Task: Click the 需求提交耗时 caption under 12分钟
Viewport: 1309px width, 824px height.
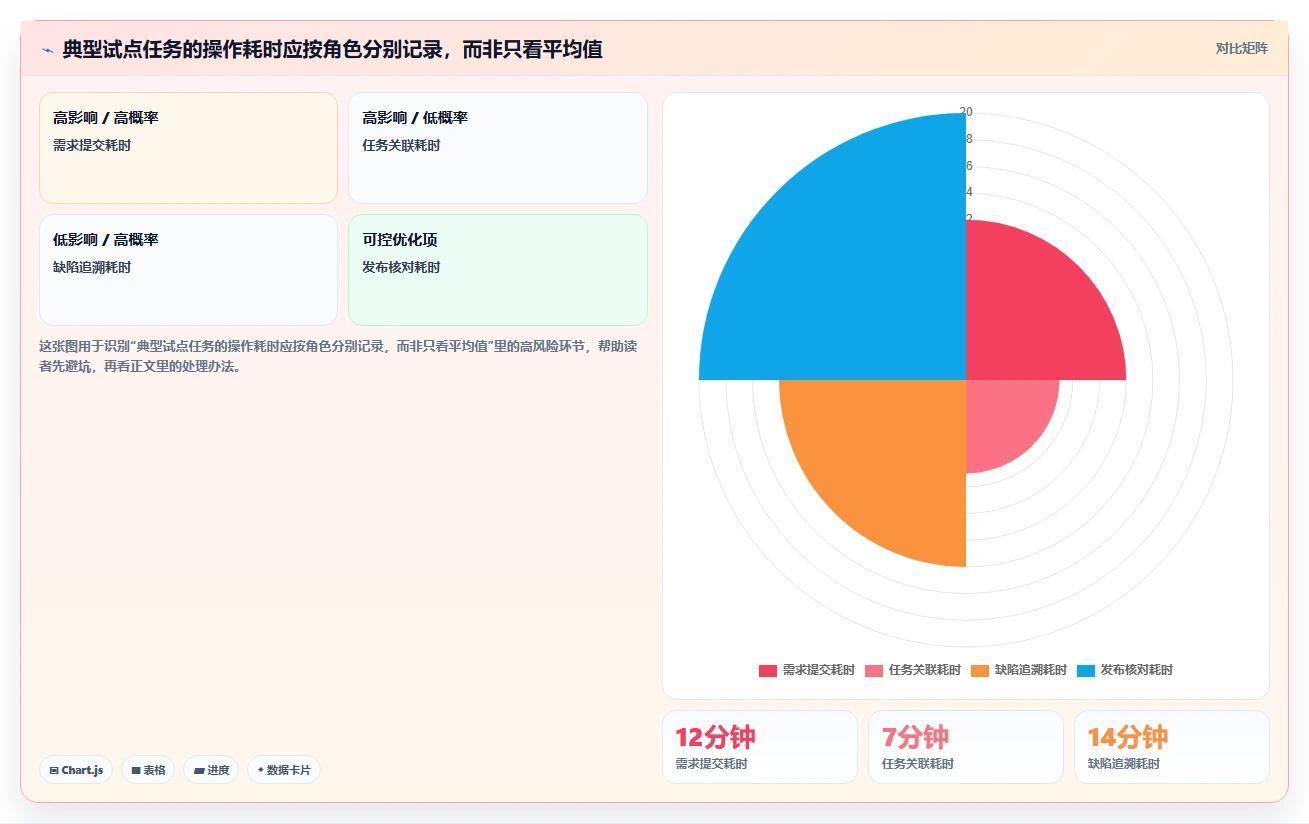Action: [x=712, y=764]
